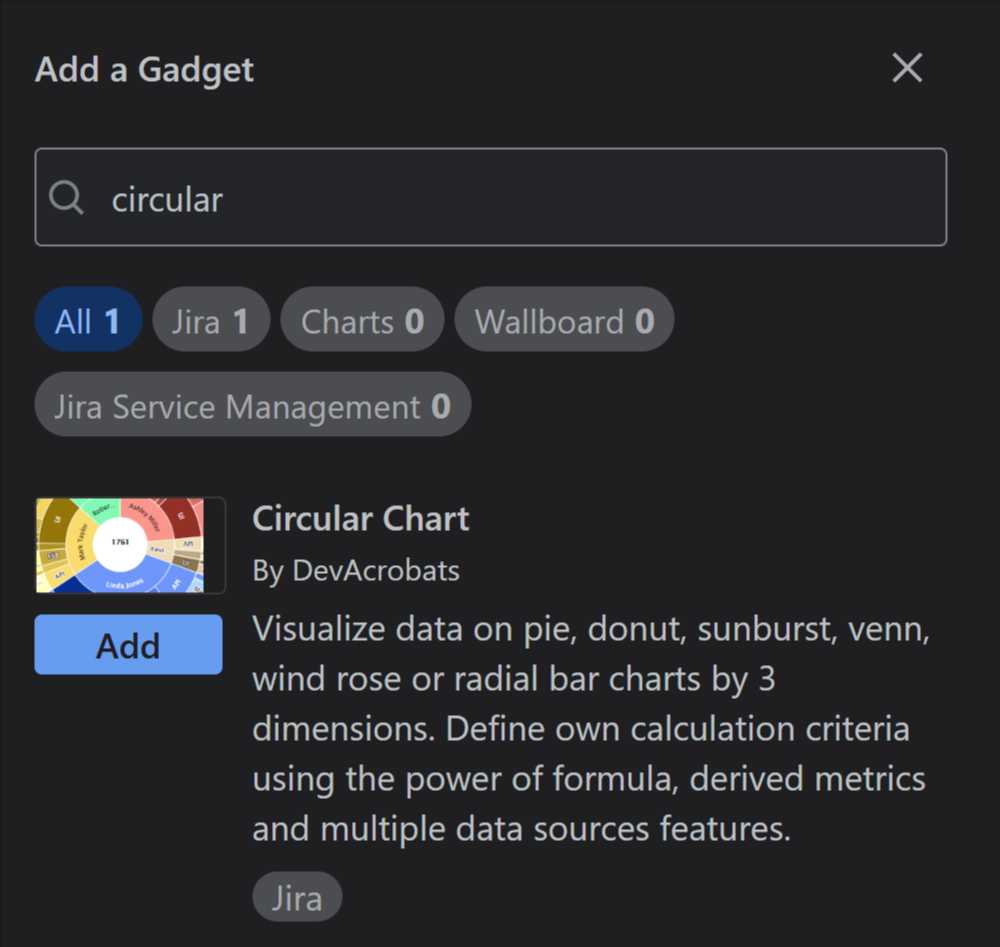This screenshot has height=947, width=1000.
Task: Open the Circular Chart preview thumbnail
Action: point(130,545)
